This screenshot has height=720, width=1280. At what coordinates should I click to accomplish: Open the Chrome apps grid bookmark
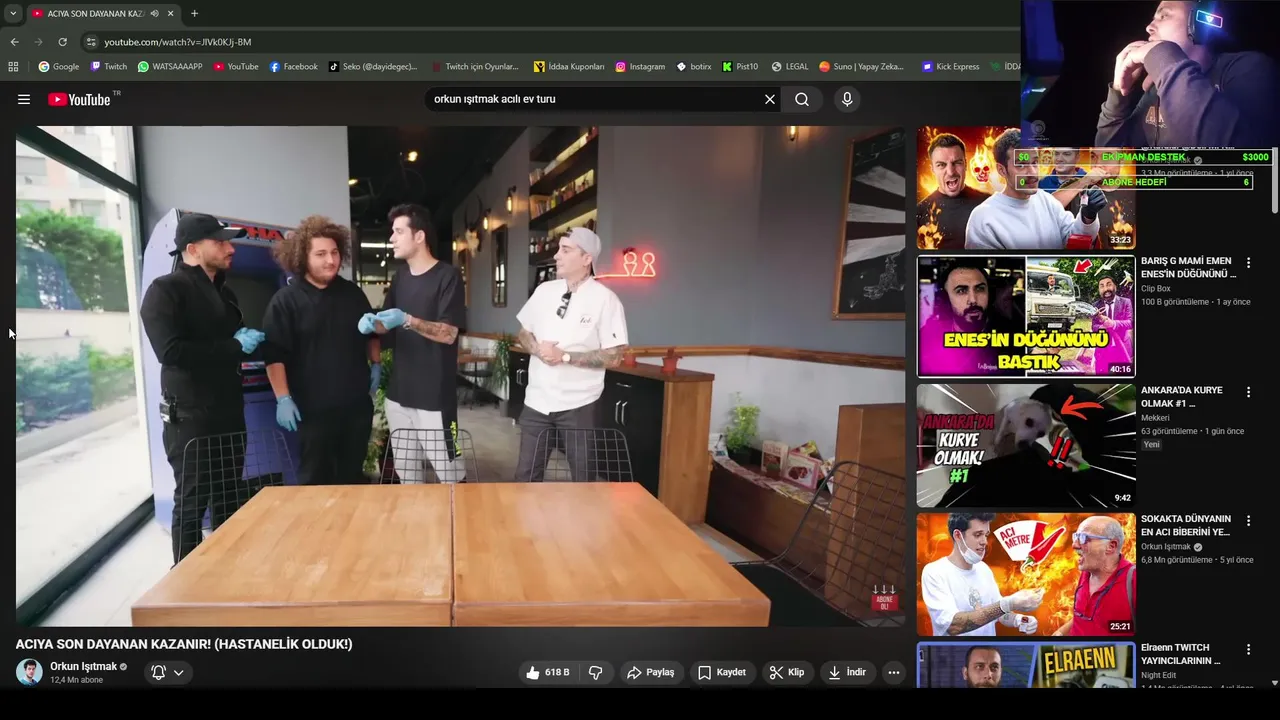point(13,67)
